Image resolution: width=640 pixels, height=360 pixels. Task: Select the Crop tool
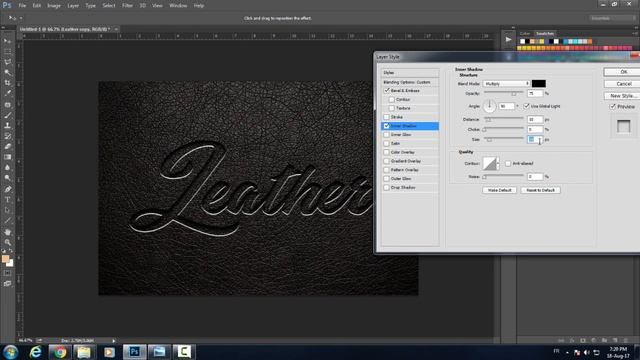pos(7,83)
